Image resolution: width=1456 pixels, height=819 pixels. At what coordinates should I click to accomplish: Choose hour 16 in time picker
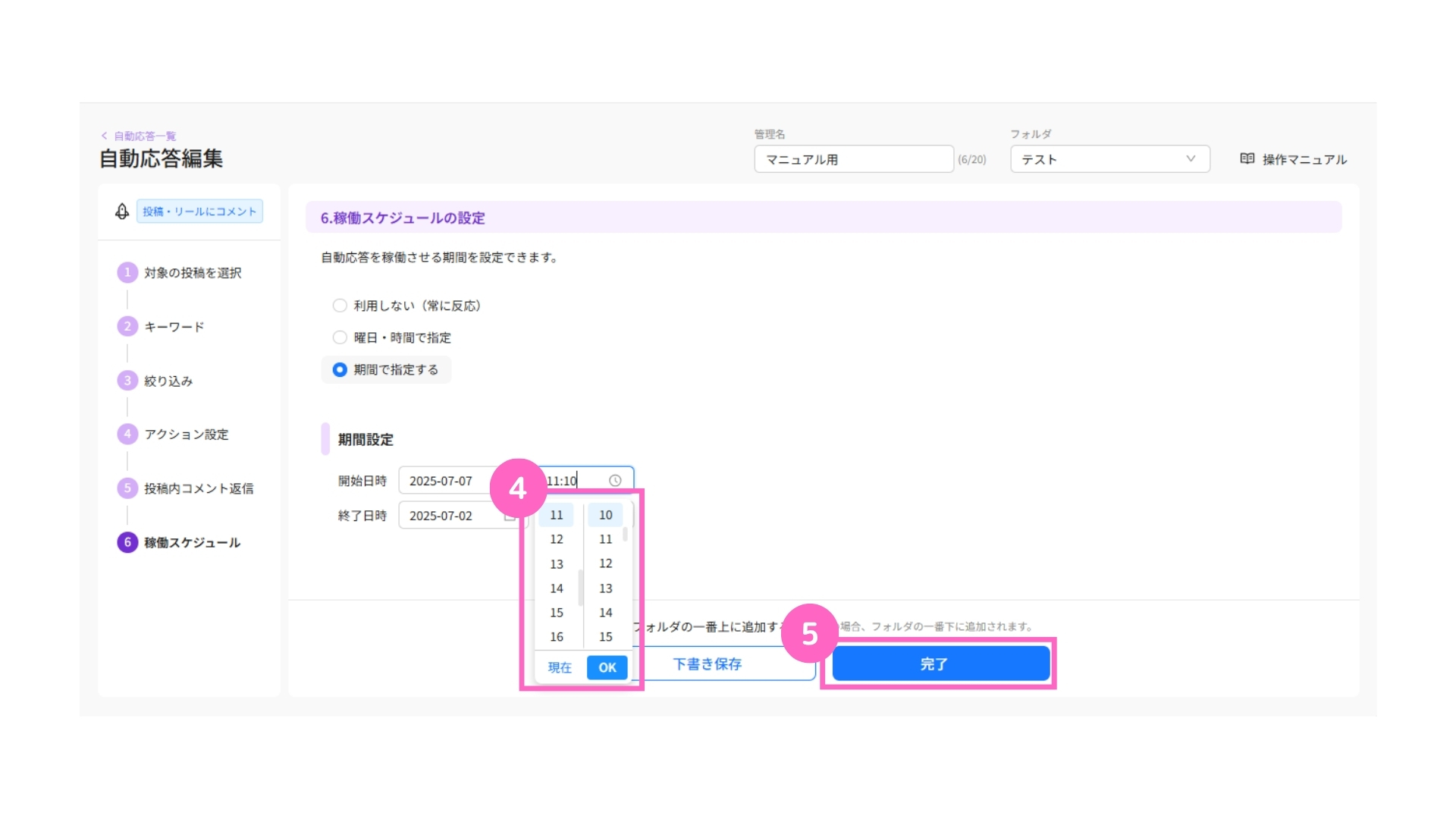557,637
